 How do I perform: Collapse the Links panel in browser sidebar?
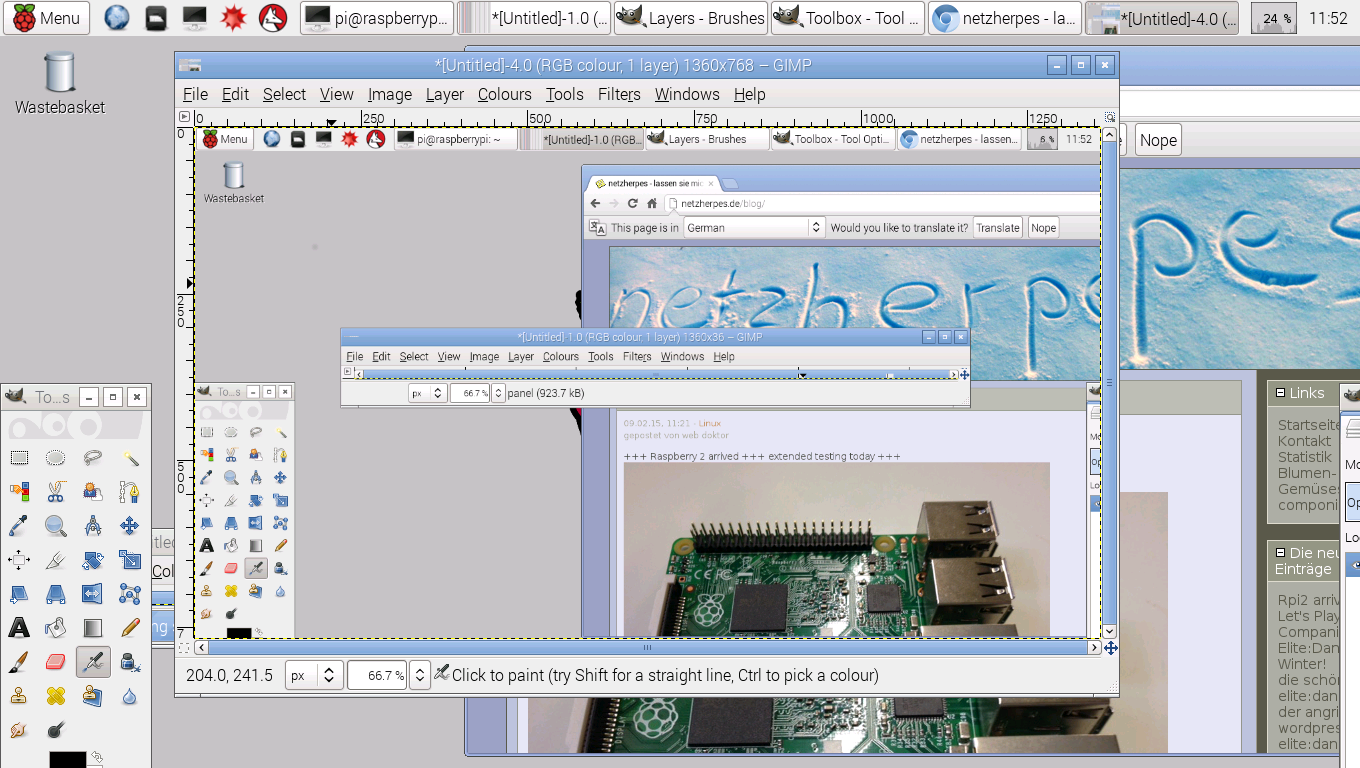pyautogui.click(x=1279, y=393)
